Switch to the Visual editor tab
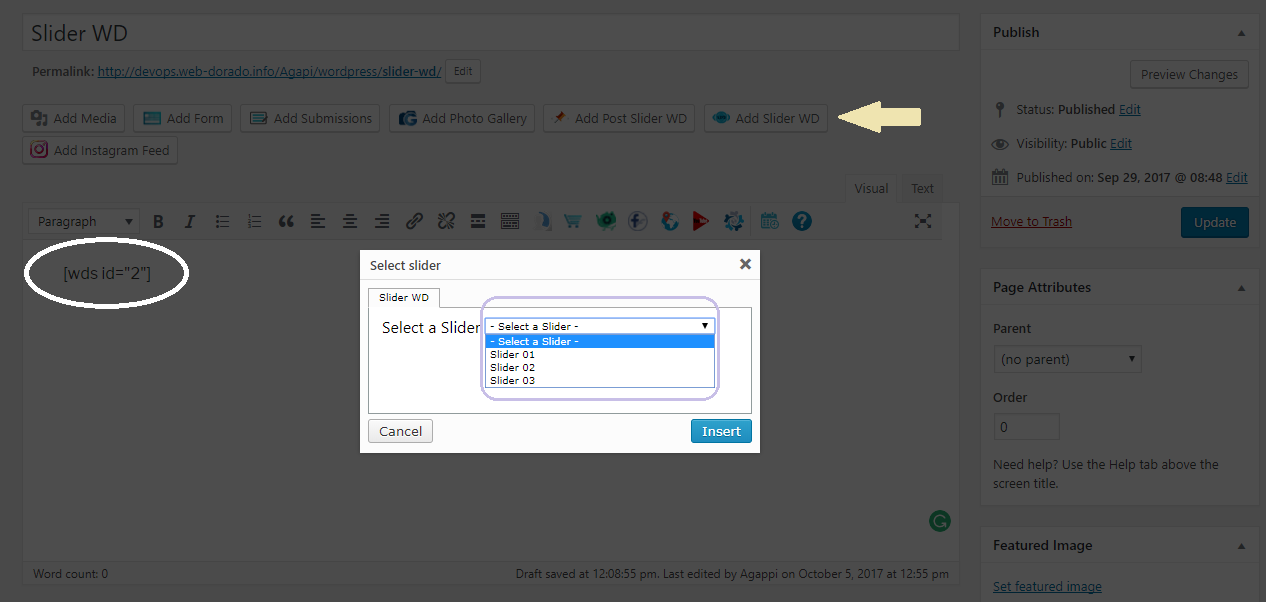This screenshot has width=1266, height=602. (871, 188)
